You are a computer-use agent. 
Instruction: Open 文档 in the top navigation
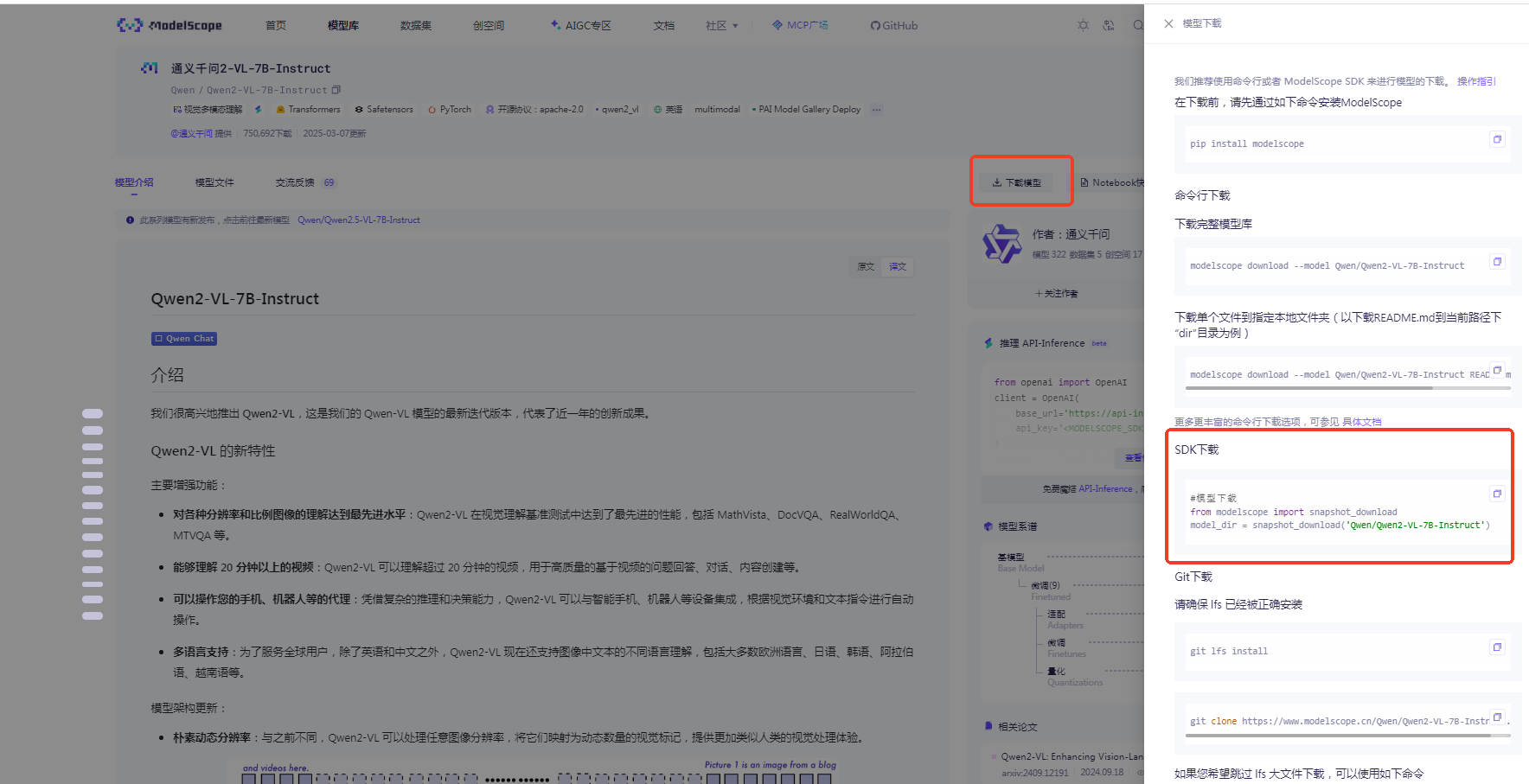pyautogui.click(x=664, y=26)
